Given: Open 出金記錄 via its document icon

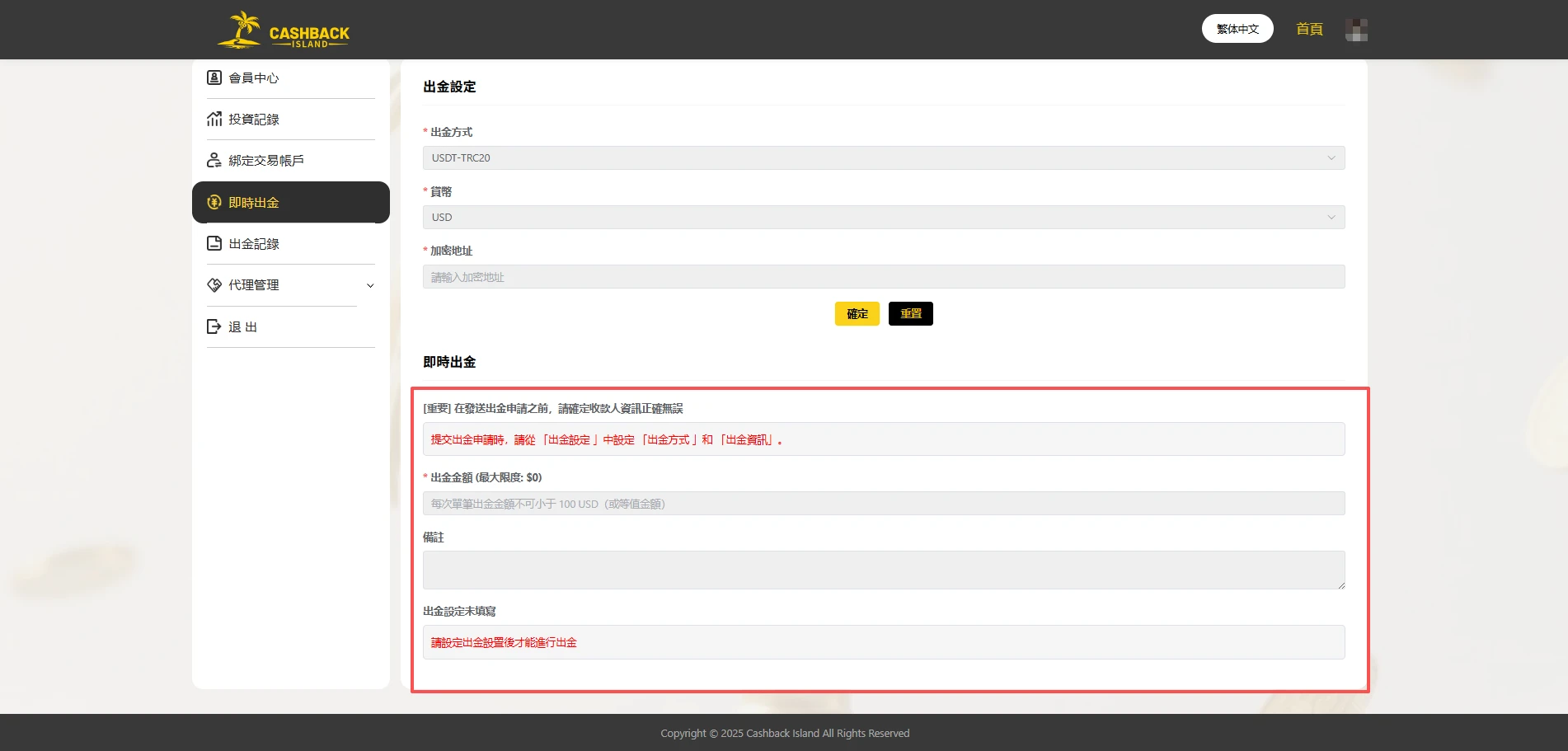Looking at the screenshot, I should (x=214, y=243).
